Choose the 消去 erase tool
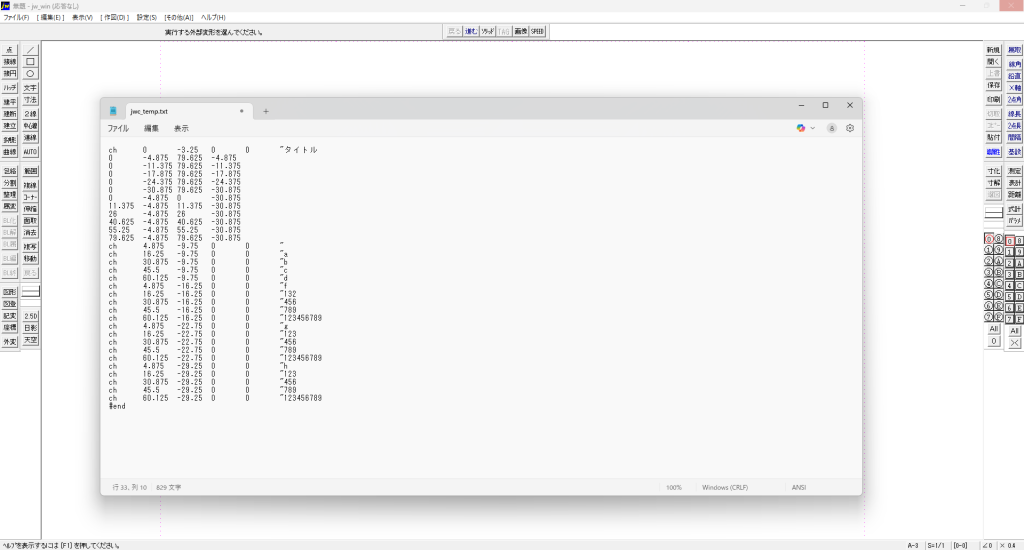 (x=30, y=232)
